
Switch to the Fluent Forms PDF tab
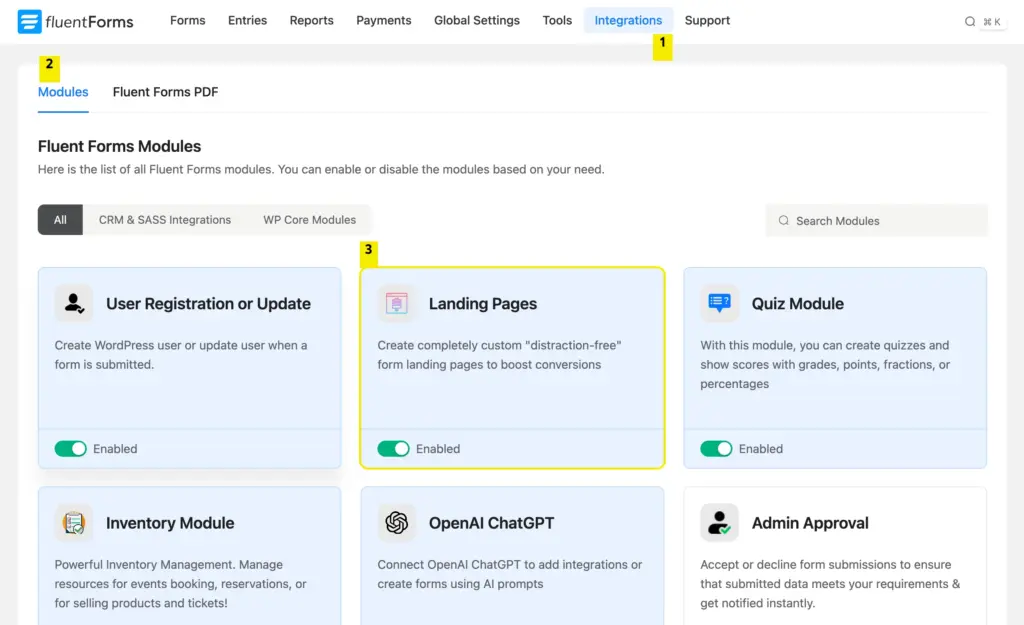pos(164,91)
